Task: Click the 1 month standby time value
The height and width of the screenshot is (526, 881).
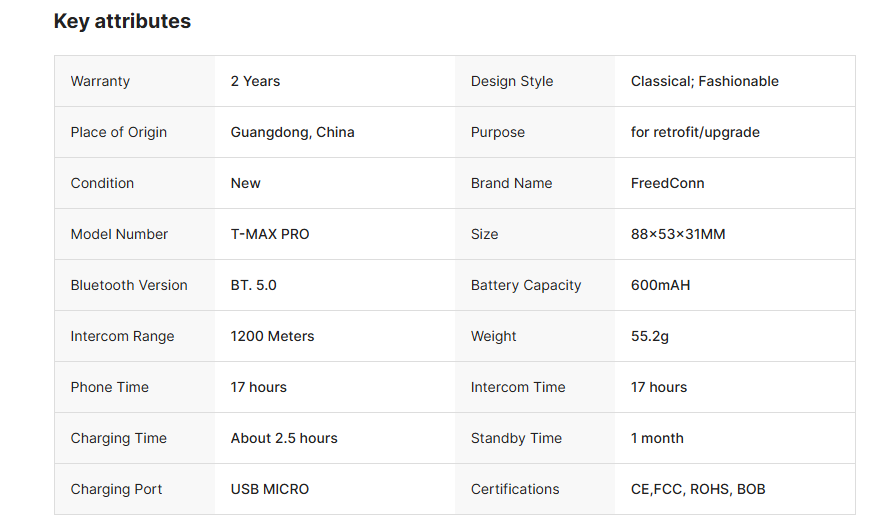Action: (657, 438)
